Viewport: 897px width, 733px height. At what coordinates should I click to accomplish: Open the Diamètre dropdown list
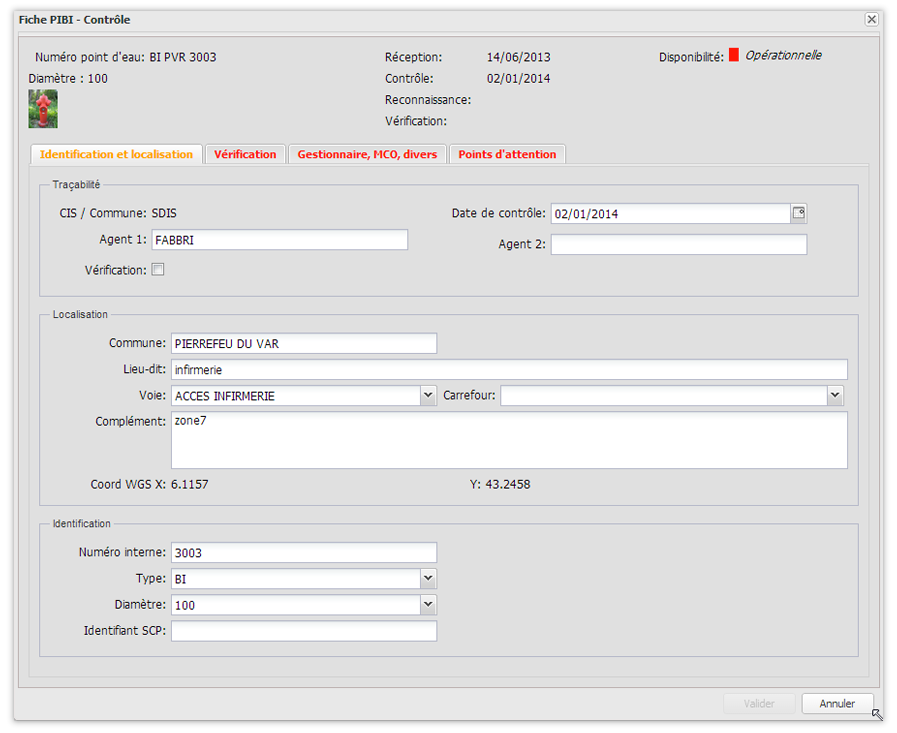point(428,604)
